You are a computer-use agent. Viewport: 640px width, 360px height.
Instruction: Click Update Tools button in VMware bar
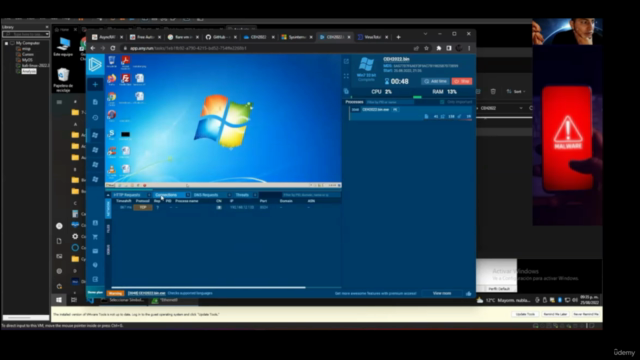pyautogui.click(x=525, y=314)
